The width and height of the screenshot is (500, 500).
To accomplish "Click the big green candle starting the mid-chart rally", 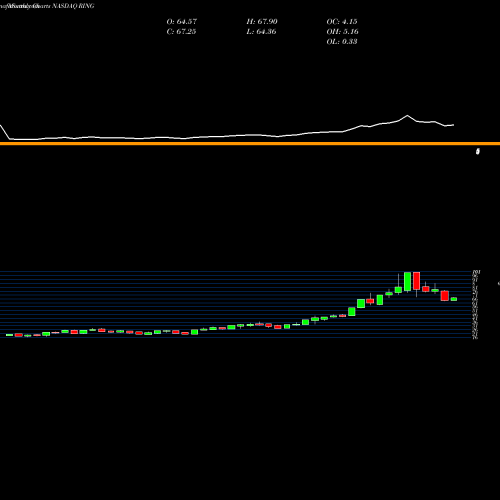I will point(352,312).
